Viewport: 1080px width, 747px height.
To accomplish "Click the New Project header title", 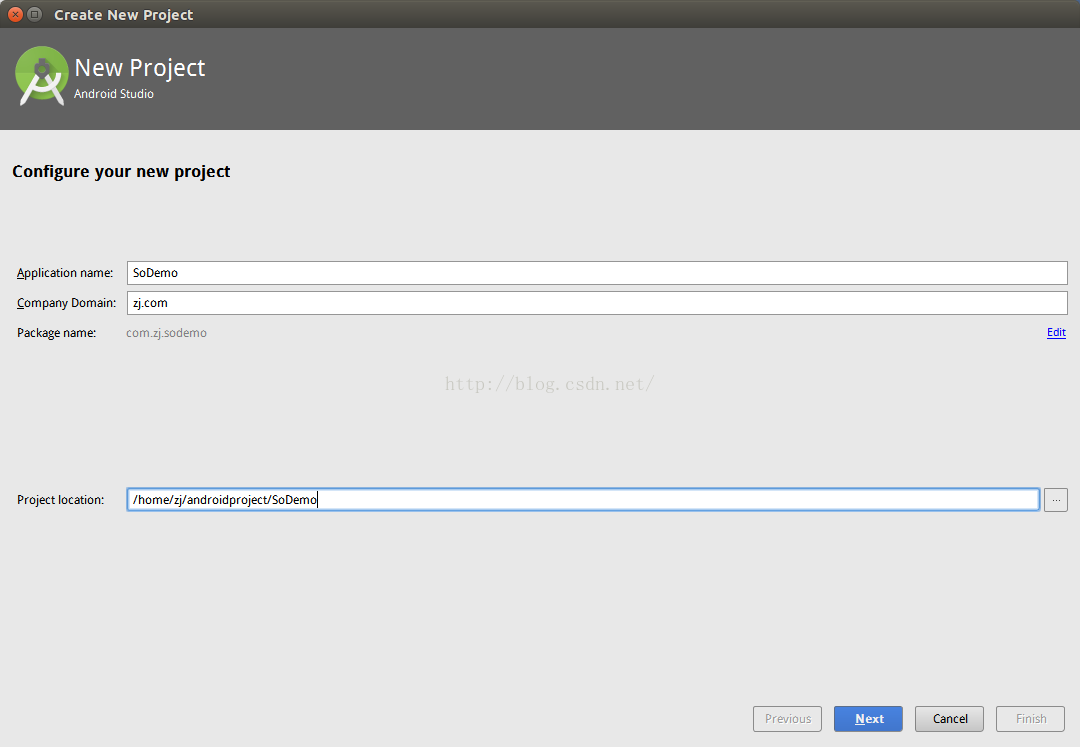I will (140, 67).
